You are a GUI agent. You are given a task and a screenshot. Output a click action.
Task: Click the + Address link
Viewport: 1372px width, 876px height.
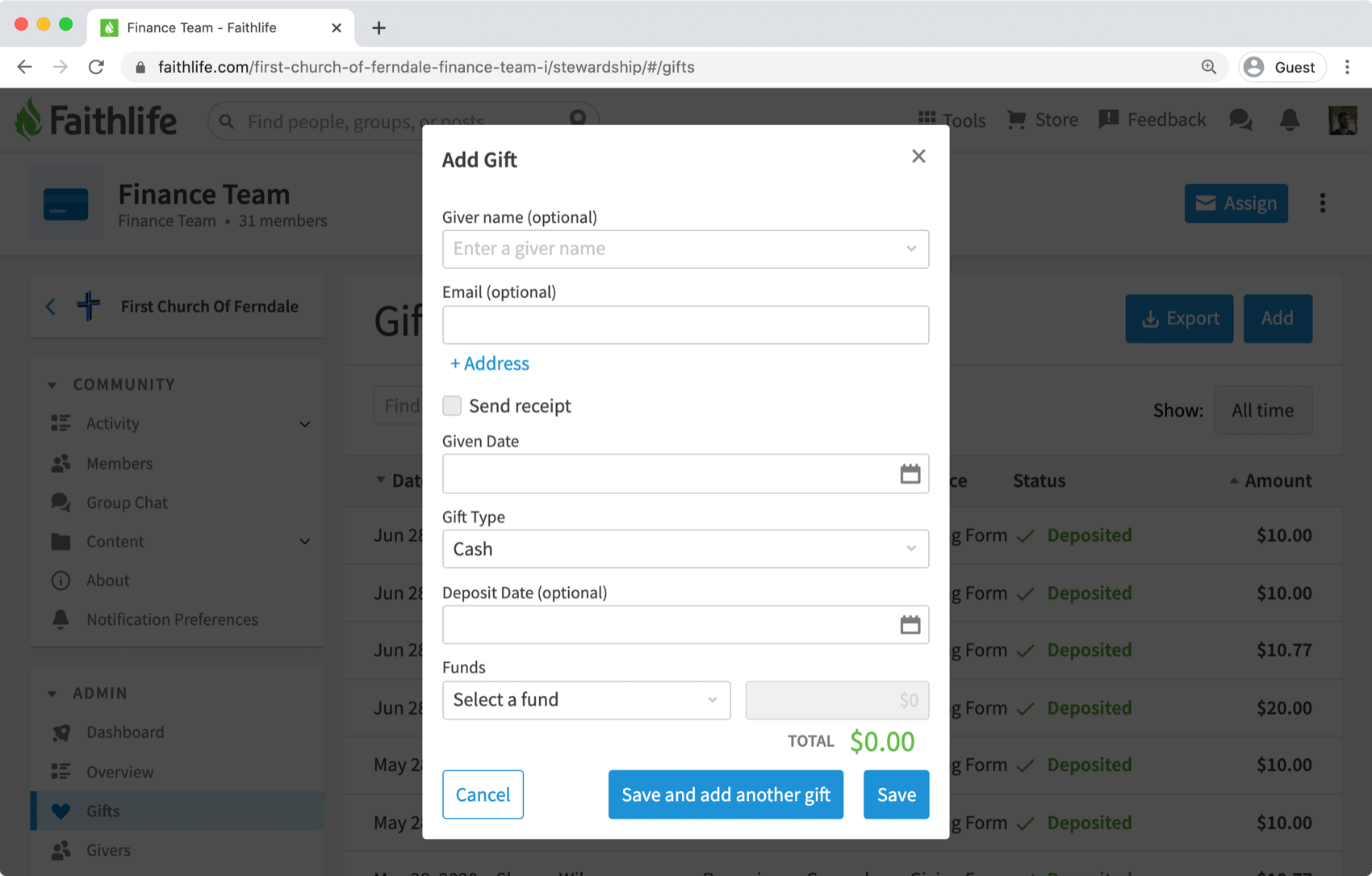[x=490, y=363]
